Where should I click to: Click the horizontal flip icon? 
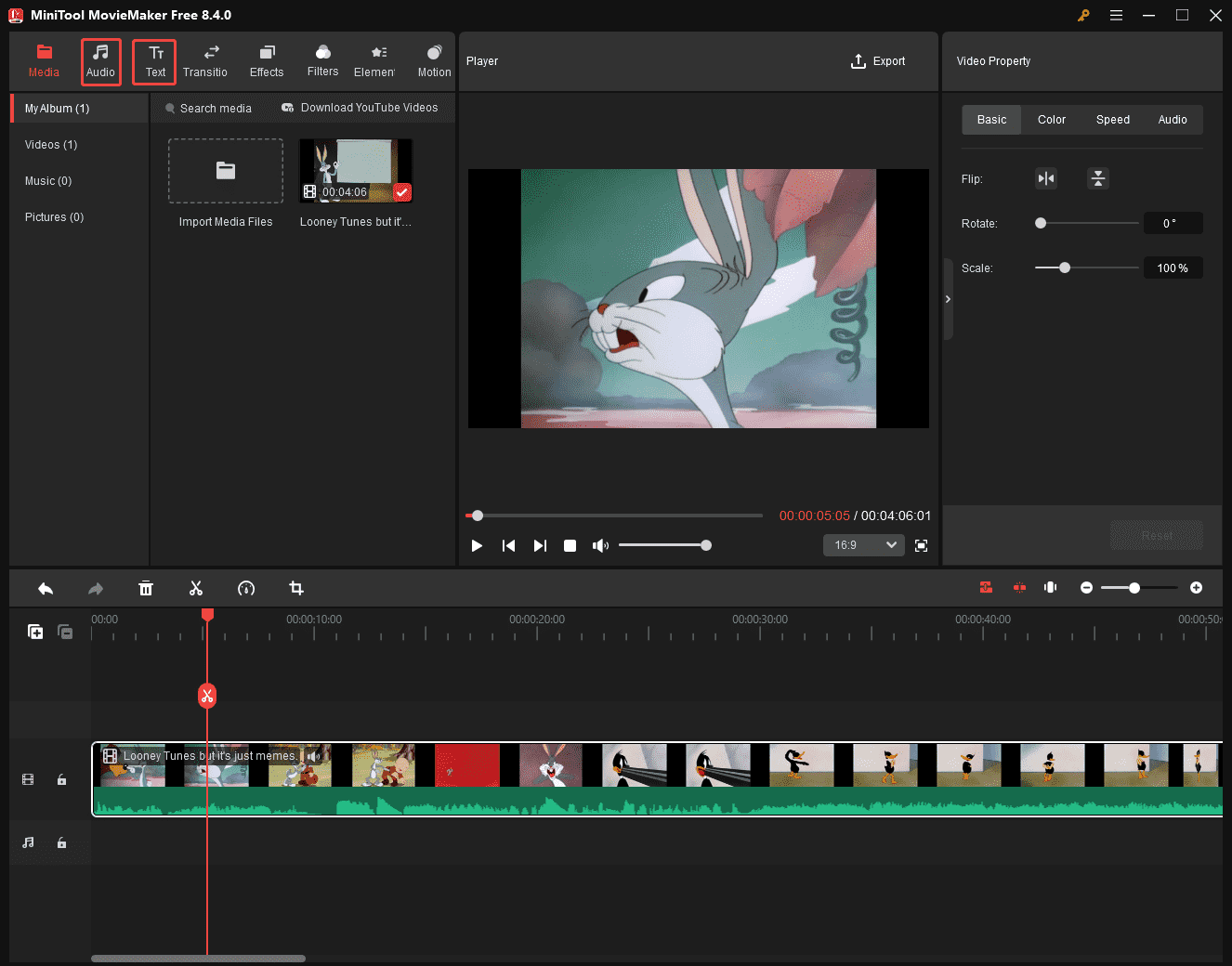[1046, 177]
